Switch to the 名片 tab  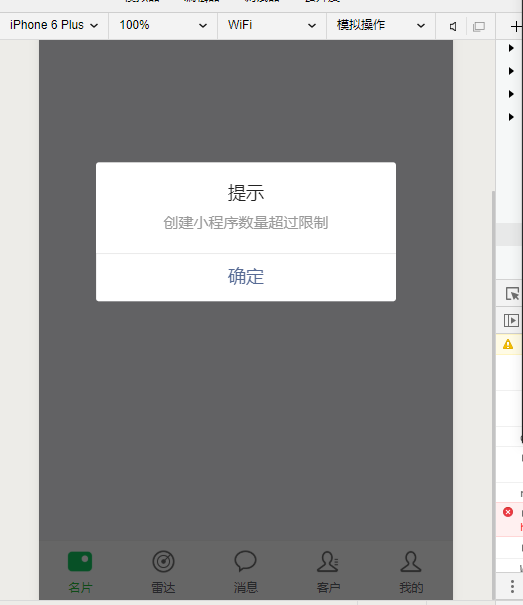coord(80,572)
